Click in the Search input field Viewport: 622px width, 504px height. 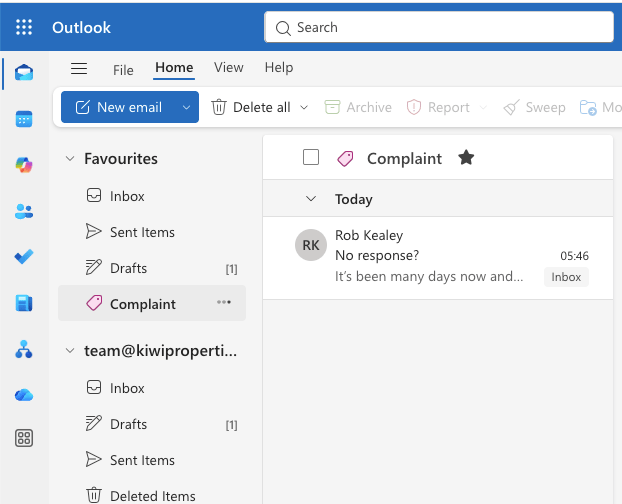[x=439, y=27]
